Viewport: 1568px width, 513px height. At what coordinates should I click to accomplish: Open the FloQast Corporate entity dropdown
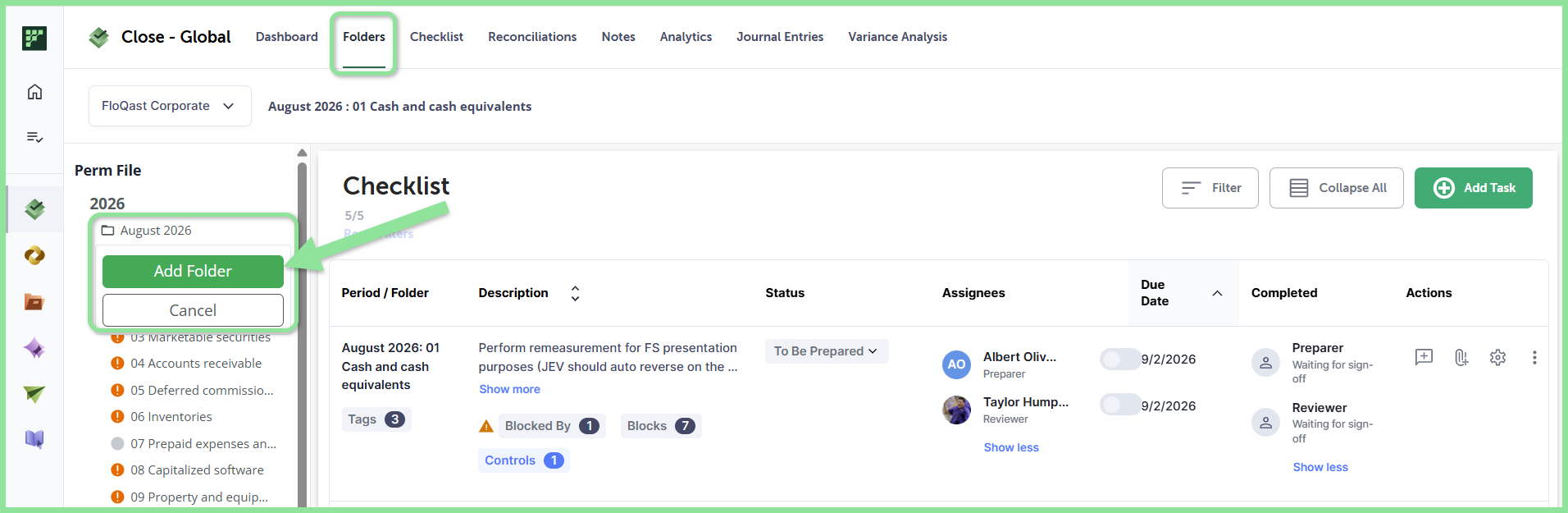pyautogui.click(x=170, y=106)
